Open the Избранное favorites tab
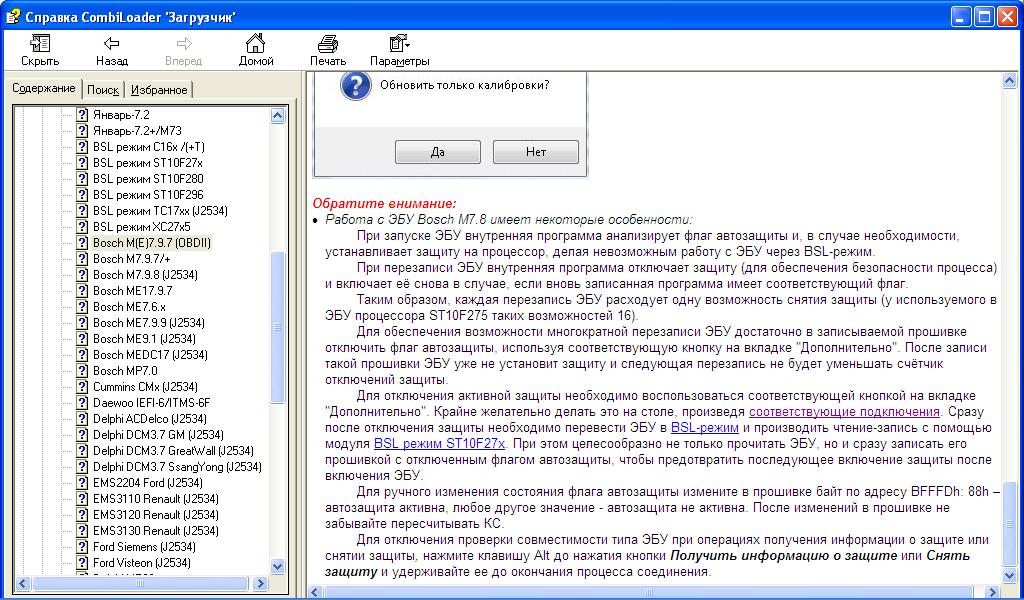The height and width of the screenshot is (600, 1024). click(x=159, y=90)
